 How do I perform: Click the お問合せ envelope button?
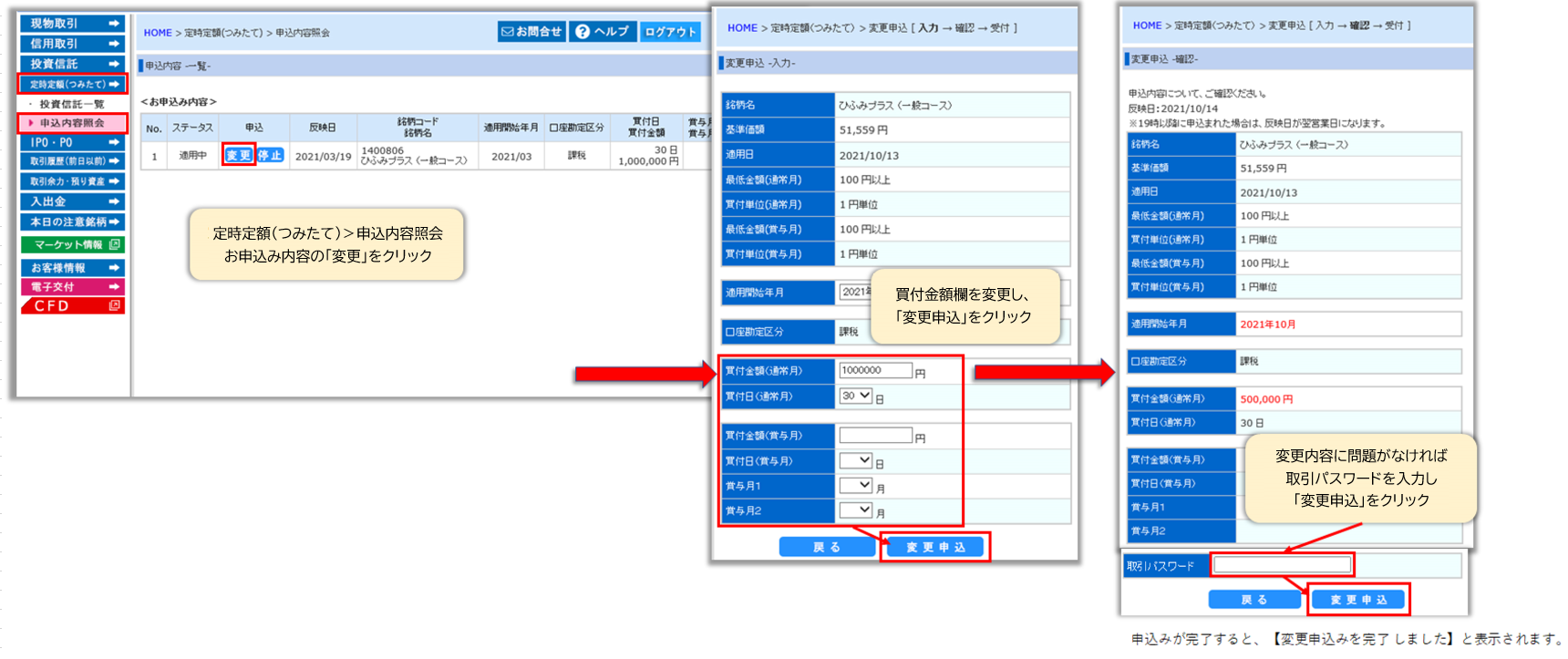[x=531, y=32]
